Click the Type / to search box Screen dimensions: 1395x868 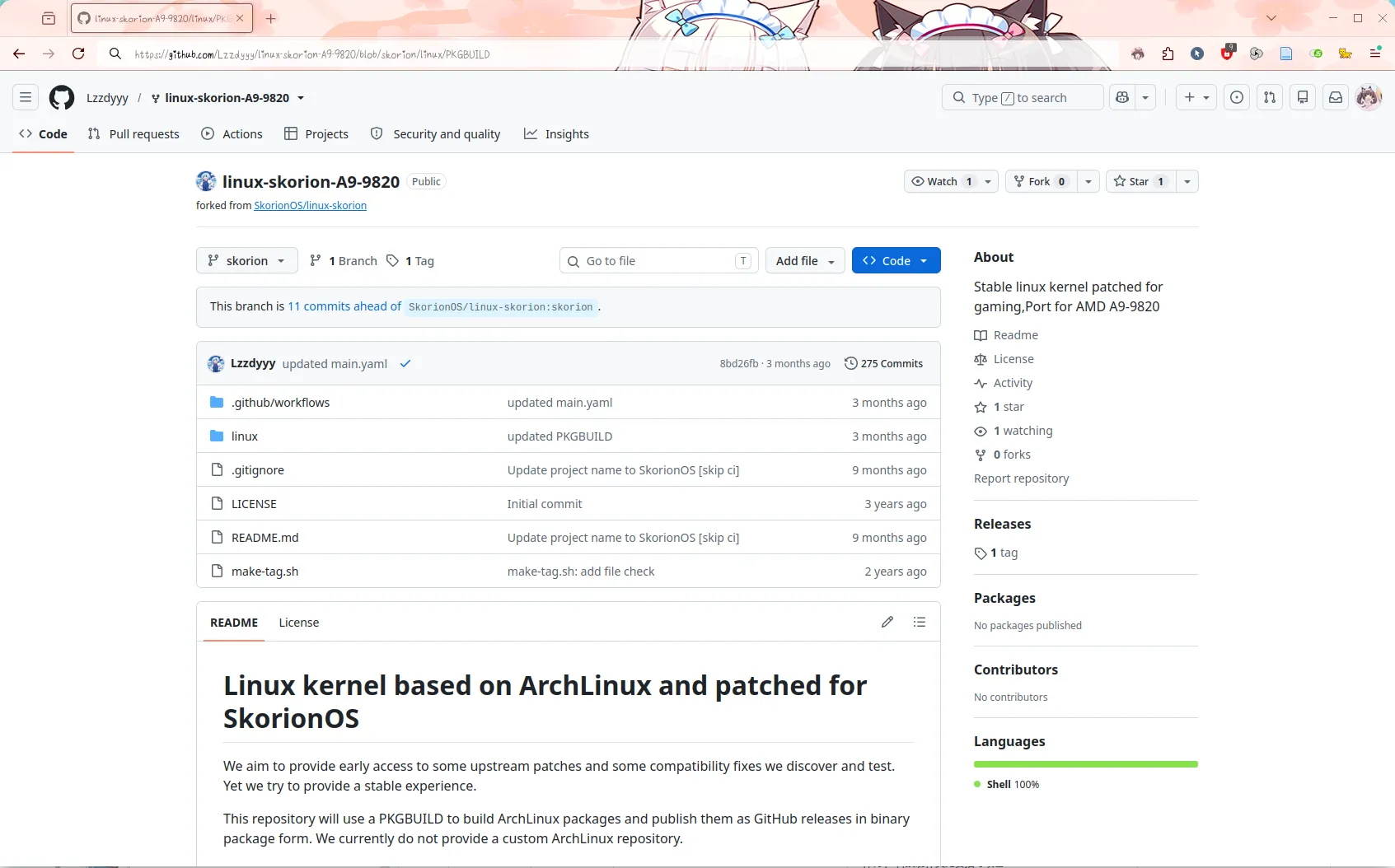coord(1023,97)
